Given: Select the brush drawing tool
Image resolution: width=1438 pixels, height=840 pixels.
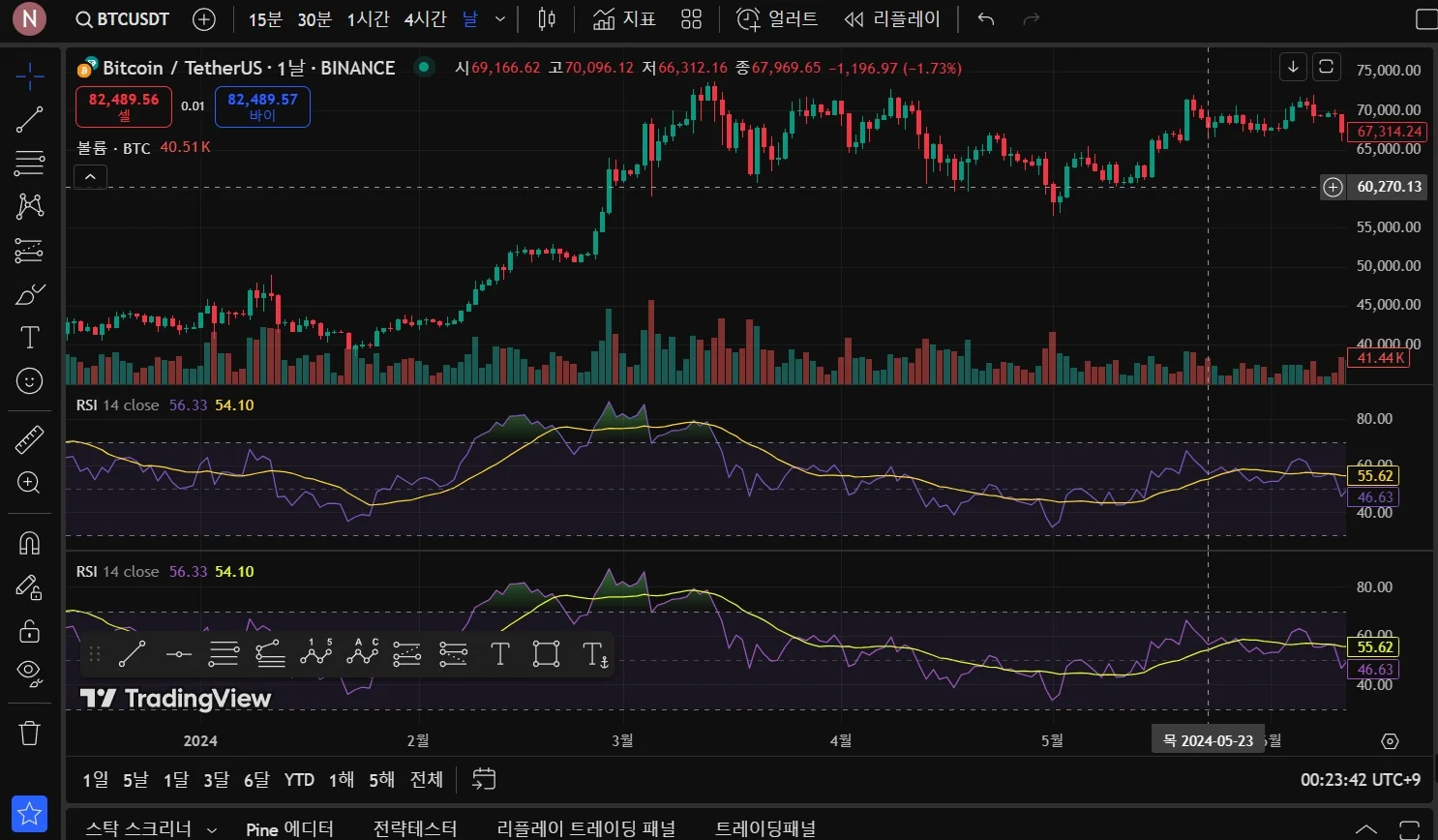Looking at the screenshot, I should (x=29, y=294).
